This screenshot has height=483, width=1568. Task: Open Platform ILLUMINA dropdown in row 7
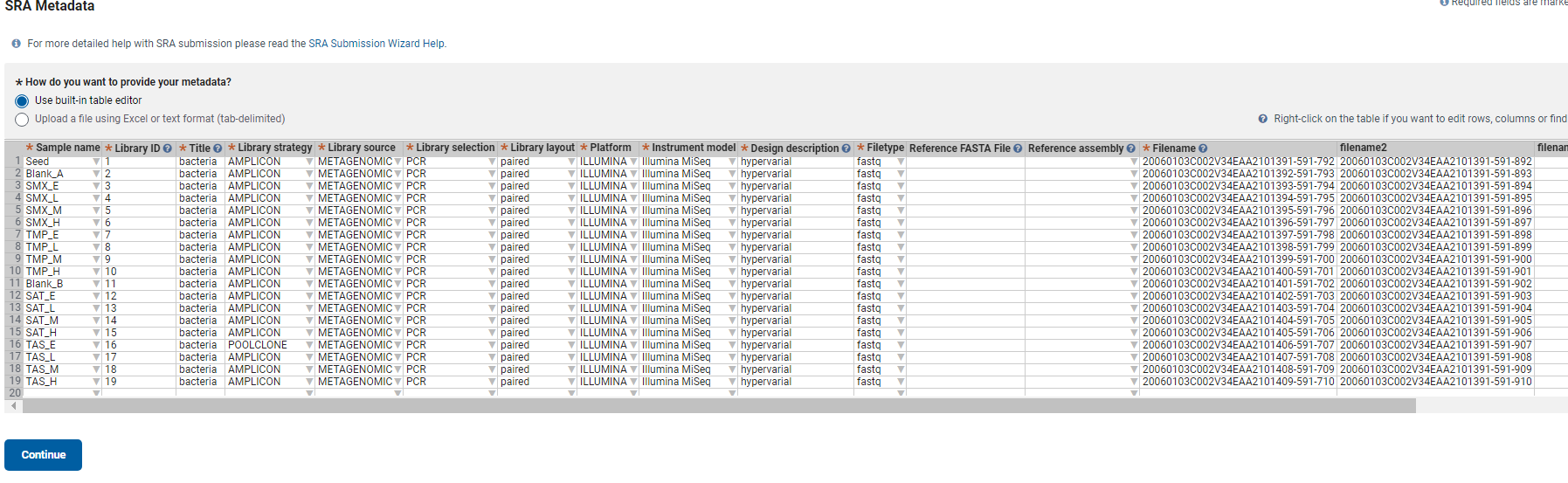click(633, 235)
